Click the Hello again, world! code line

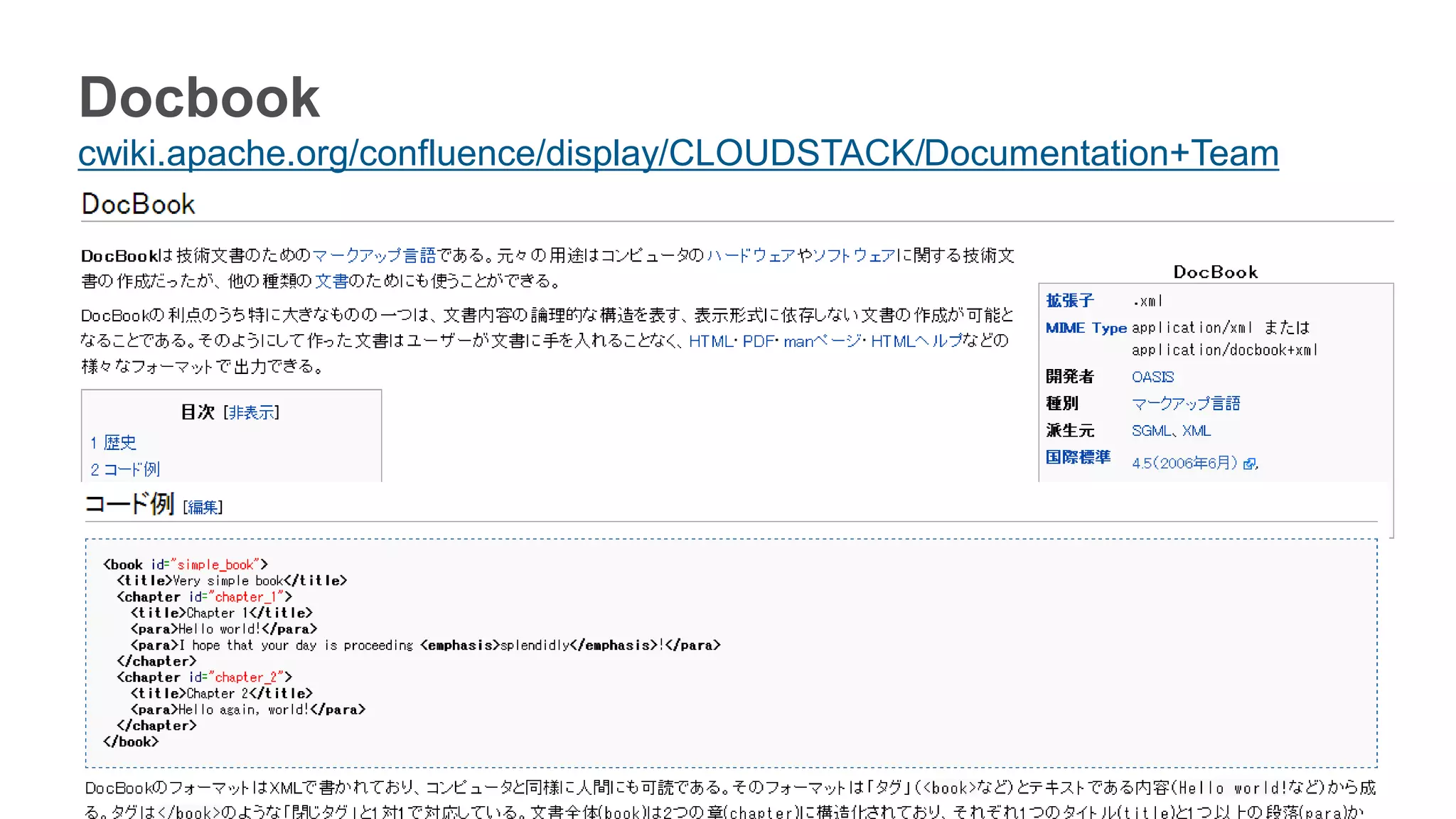tap(248, 710)
